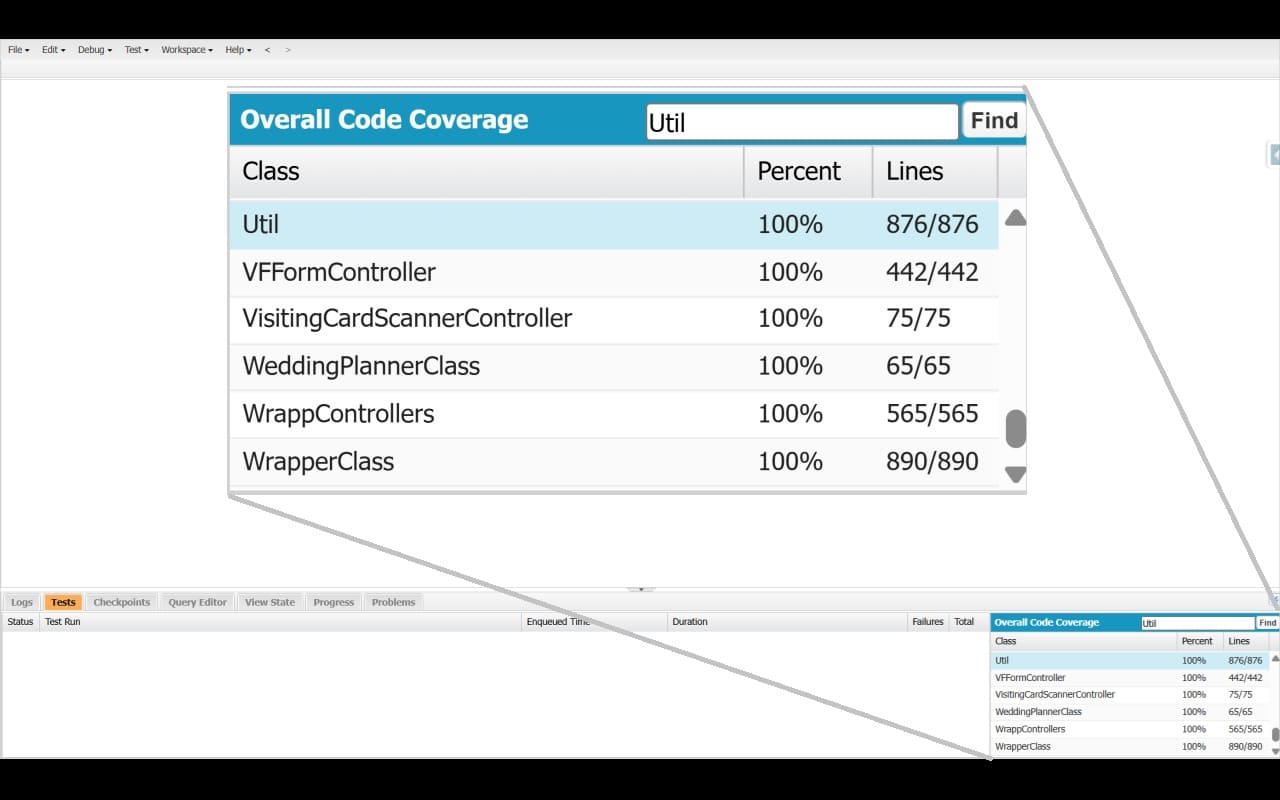
Task: Sort by the Failures column header
Action: point(928,622)
